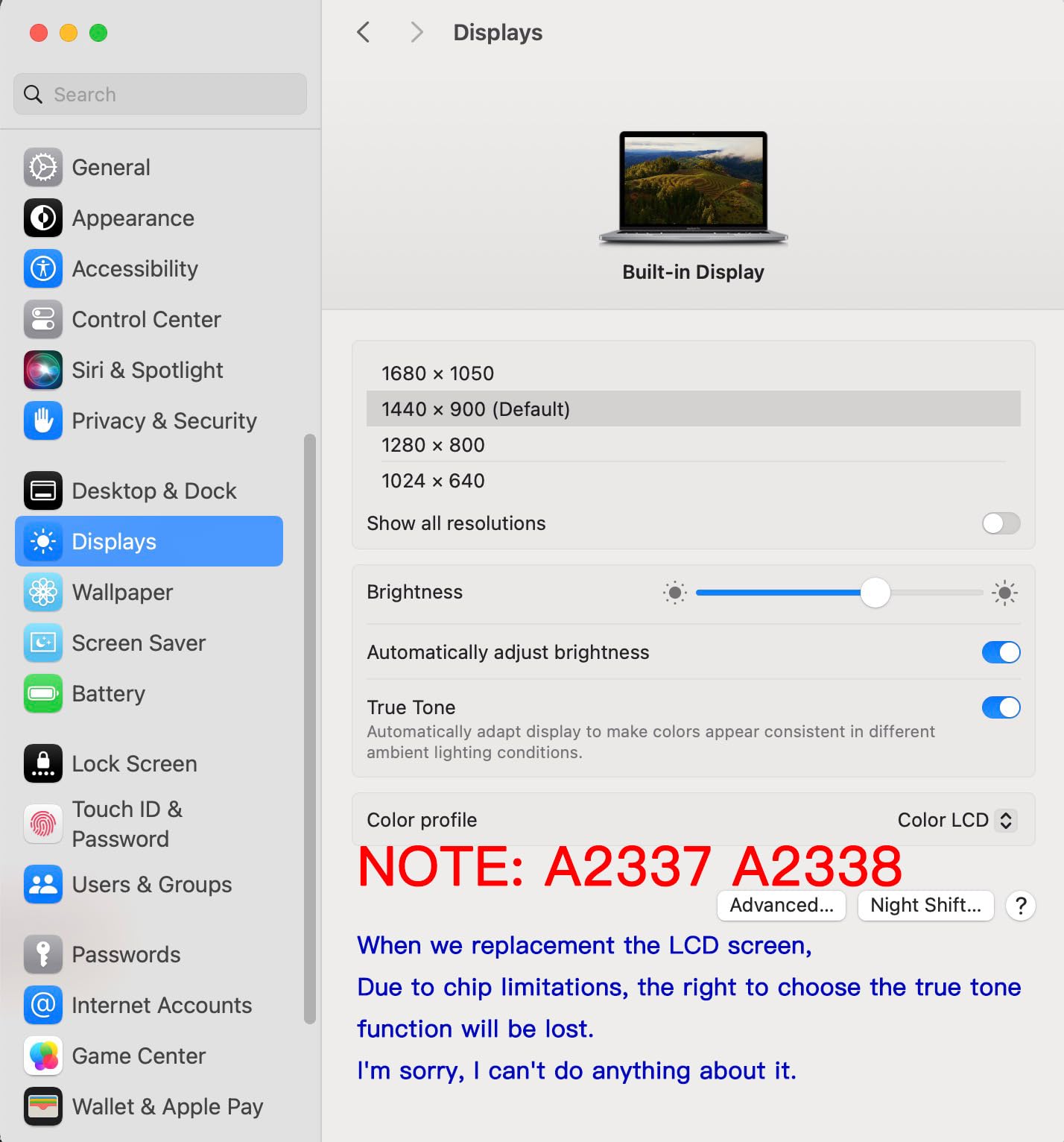Screen dimensions: 1064x1142
Task: Open Appearance settings pane
Action: 133,218
